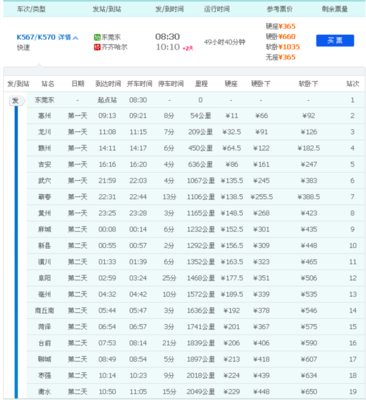This screenshot has height=400, width=366.
Task: Collapse the 详情 details chevron
Action: click(x=75, y=38)
